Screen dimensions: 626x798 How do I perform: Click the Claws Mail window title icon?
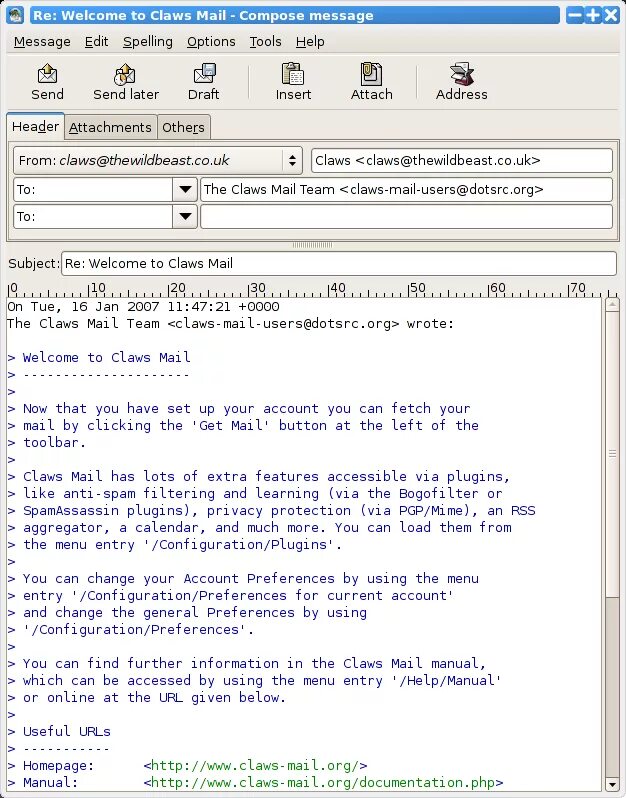(x=15, y=15)
